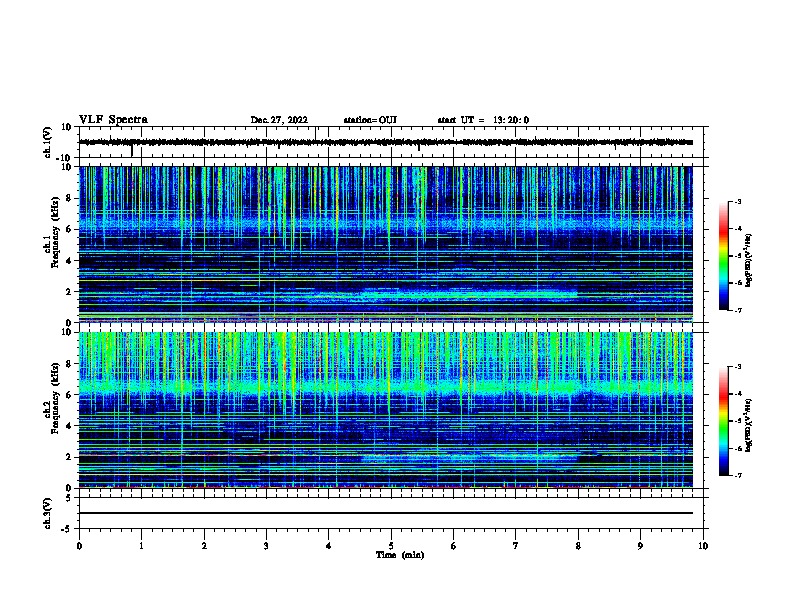
Task: Click the ch.3 flat voltage line
Action: coord(386,513)
